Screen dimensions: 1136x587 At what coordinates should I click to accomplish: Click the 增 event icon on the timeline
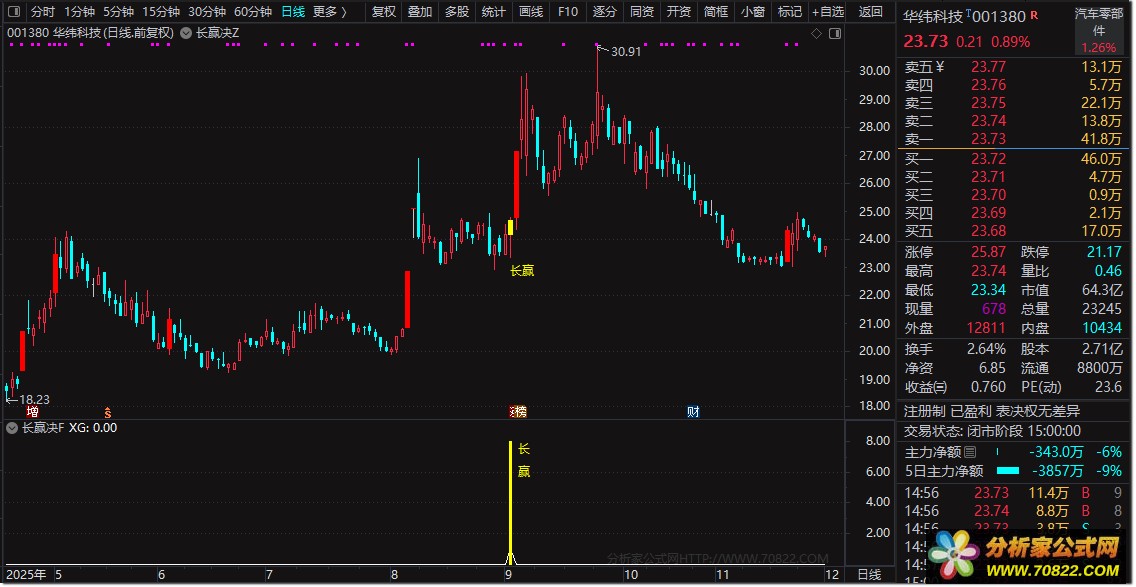(x=33, y=412)
